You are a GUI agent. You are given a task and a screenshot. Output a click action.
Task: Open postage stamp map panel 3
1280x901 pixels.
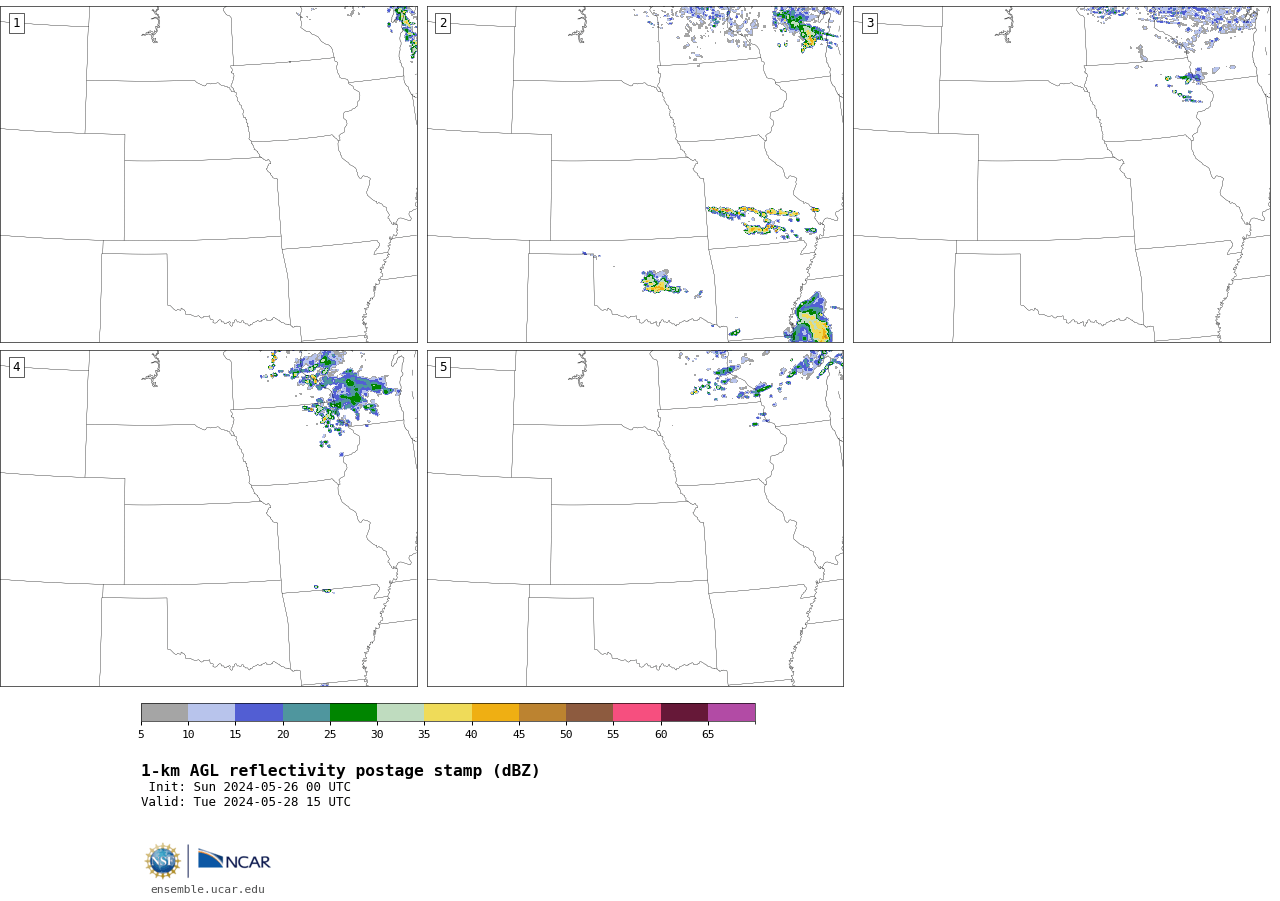coord(1062,174)
